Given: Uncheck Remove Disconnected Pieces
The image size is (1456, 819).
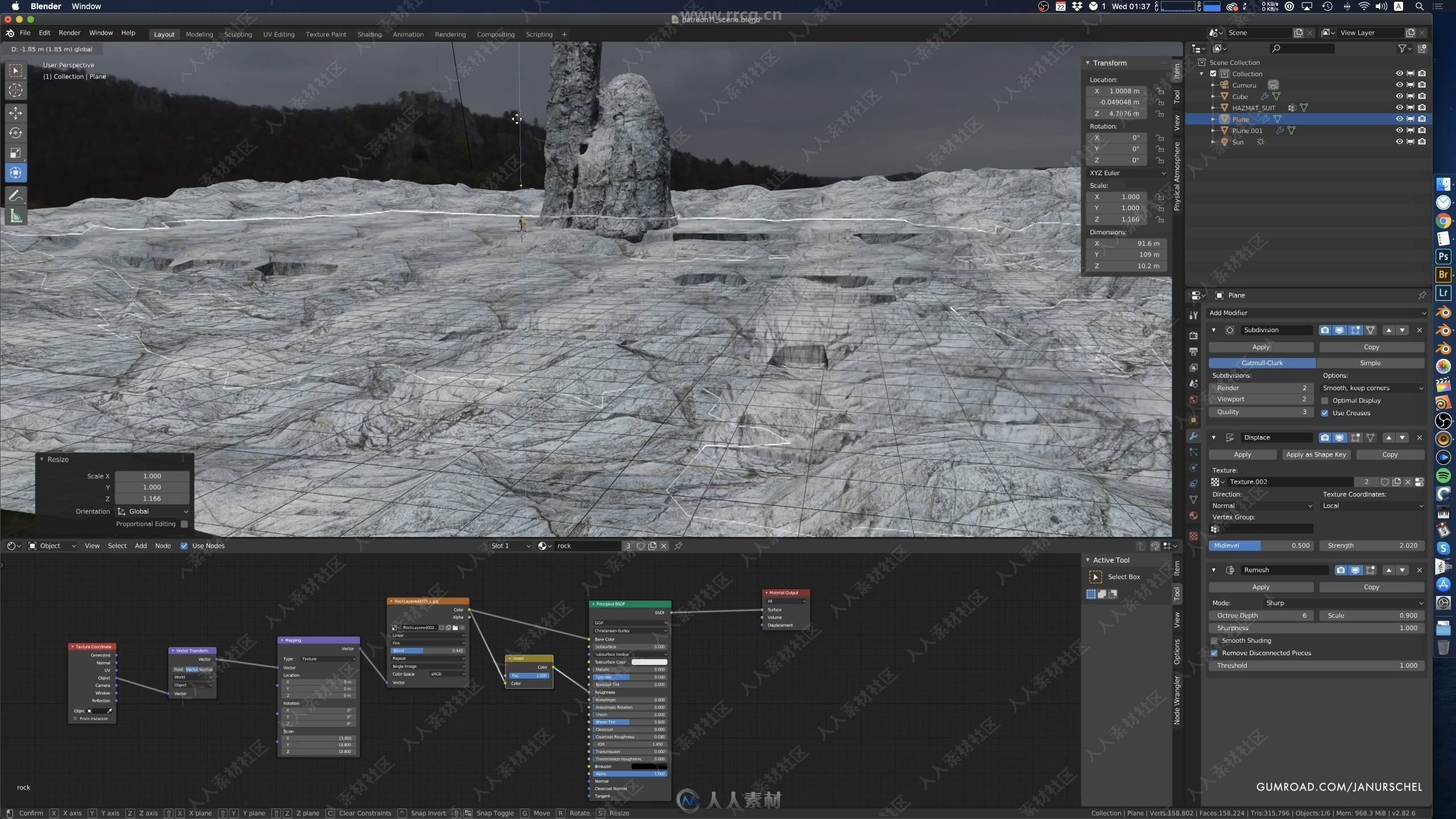Looking at the screenshot, I should click(1214, 653).
